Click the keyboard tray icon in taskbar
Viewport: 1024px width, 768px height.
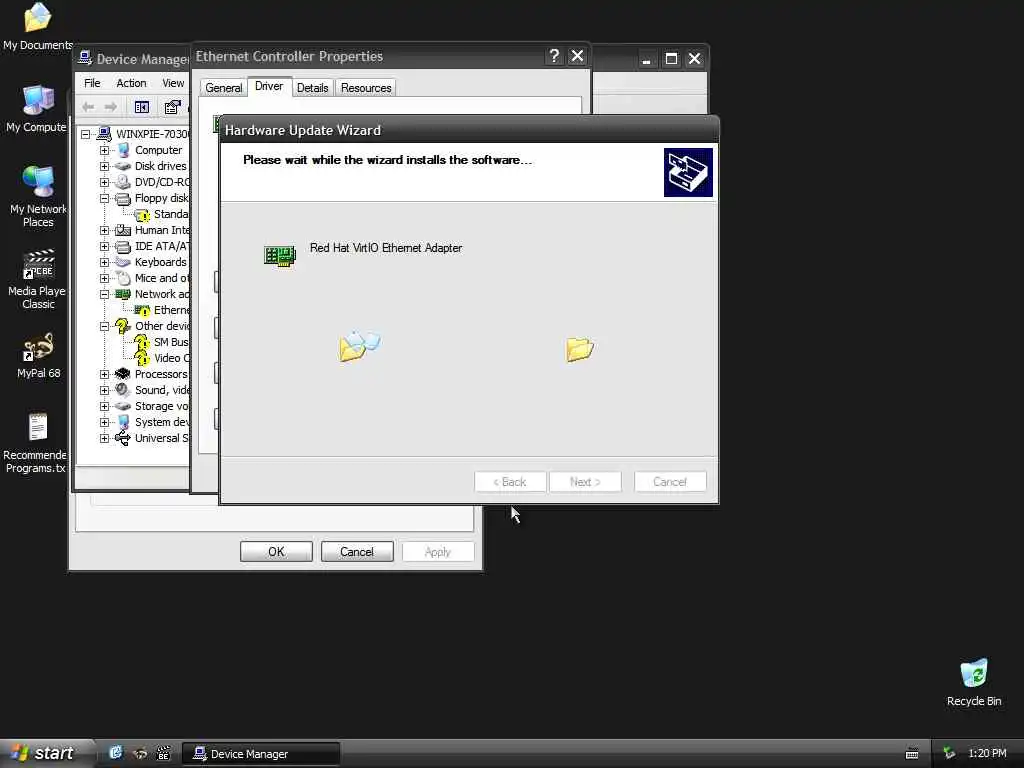(x=912, y=754)
